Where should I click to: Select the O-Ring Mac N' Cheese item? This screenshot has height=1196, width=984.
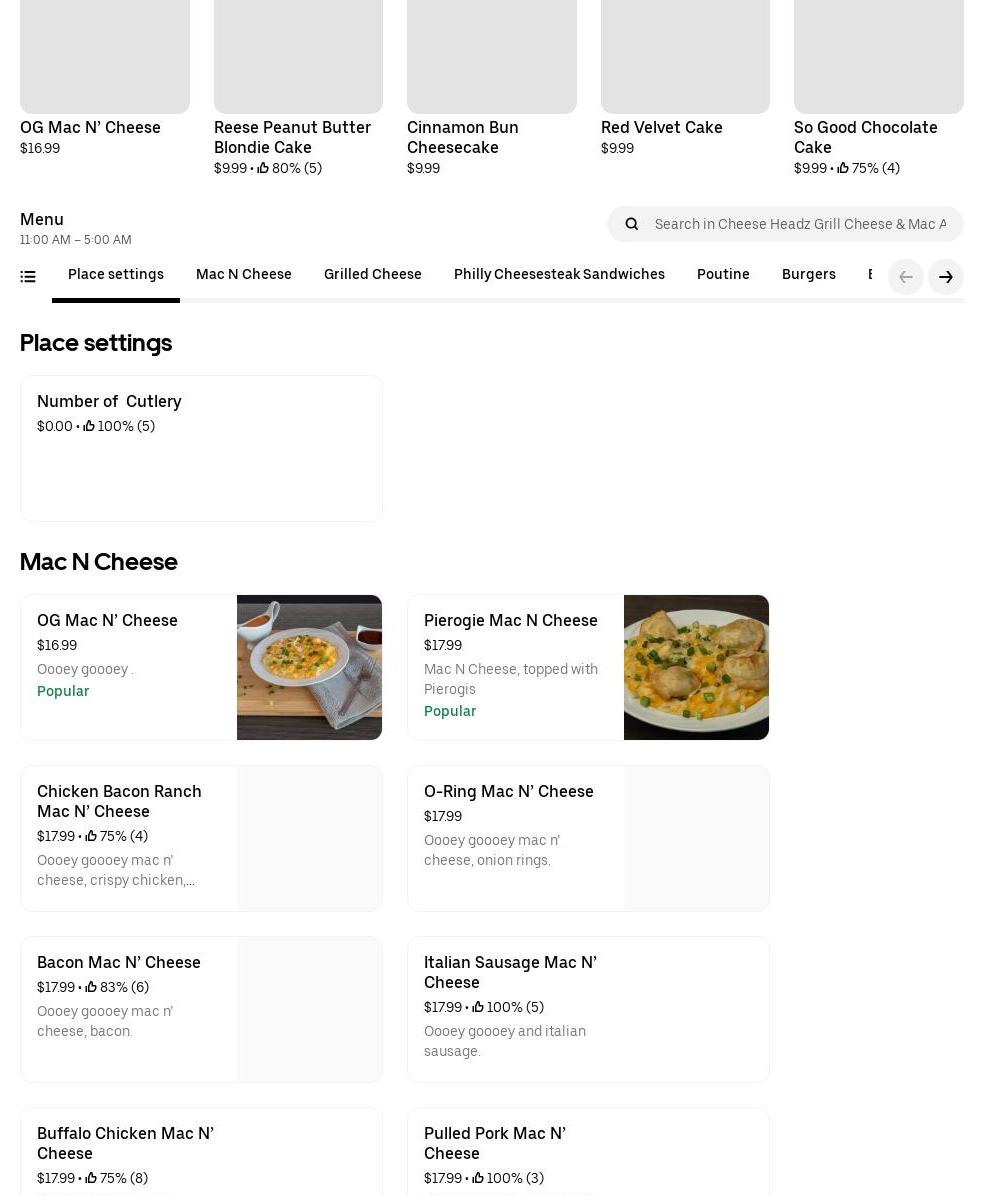(508, 791)
